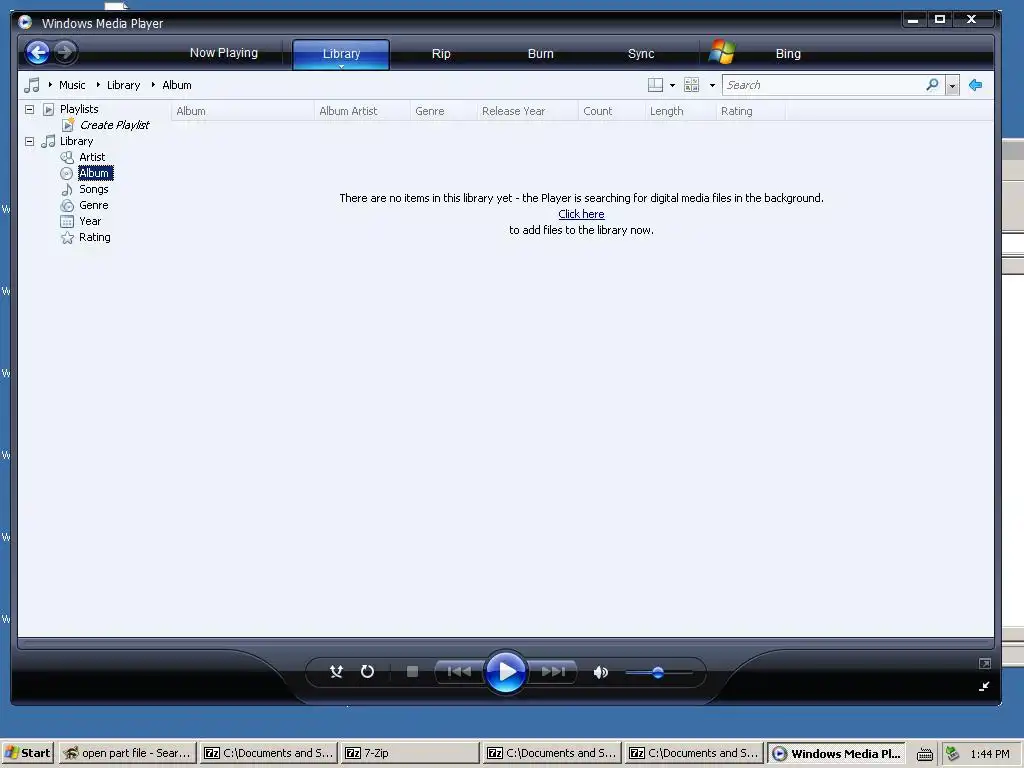Click the 'Click here' link
1024x768 pixels.
pyautogui.click(x=581, y=214)
